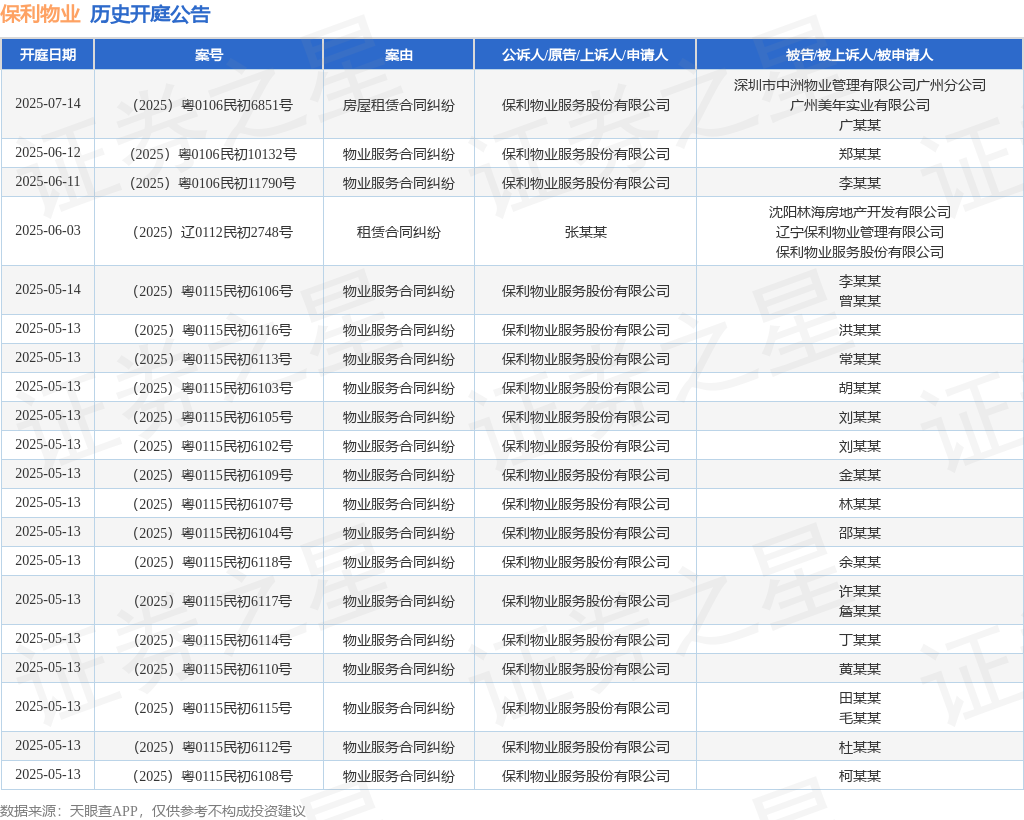Select the date 2025-06-12
1024x820 pixels.
[48, 153]
